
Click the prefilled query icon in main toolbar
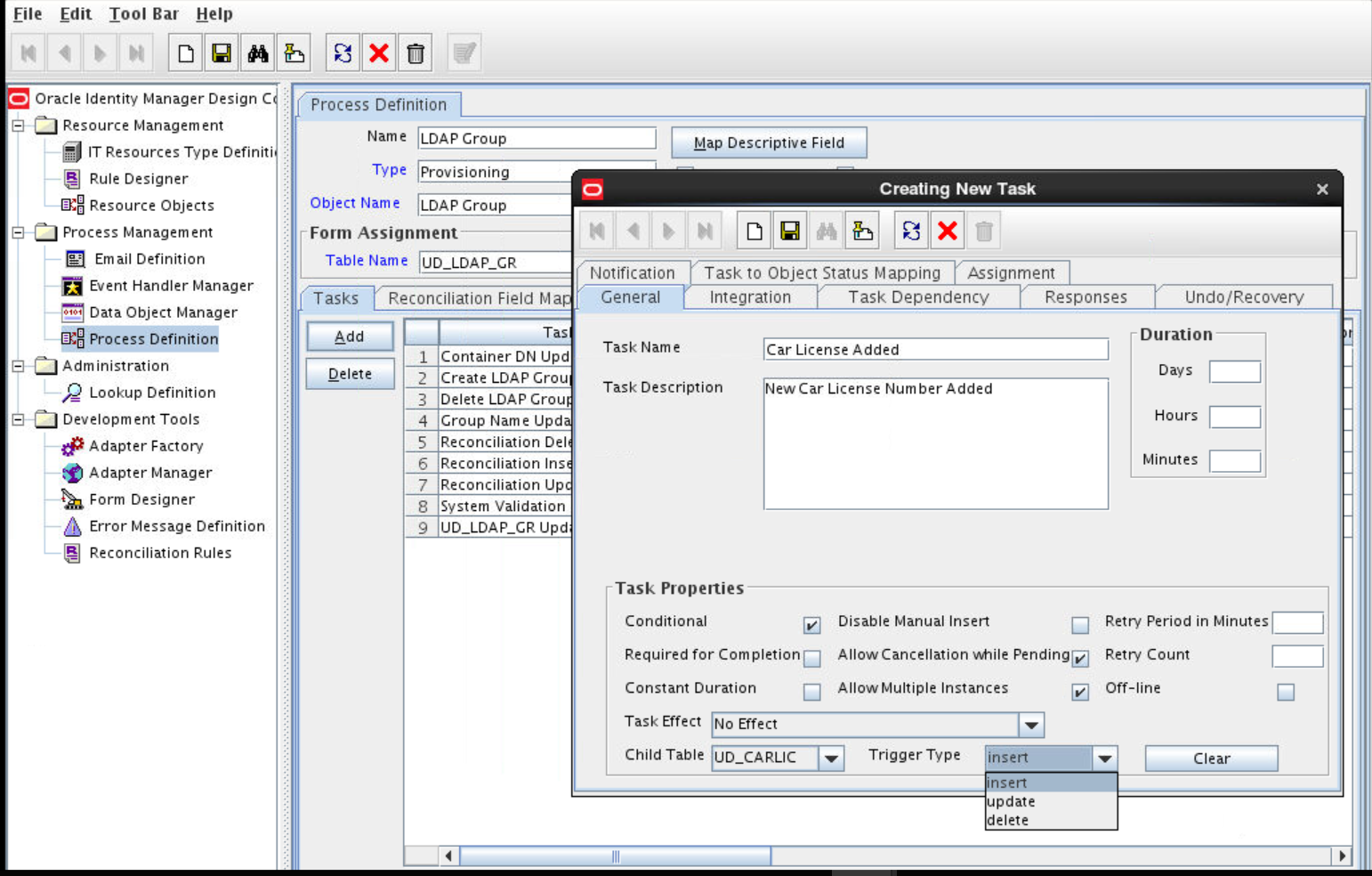point(295,53)
